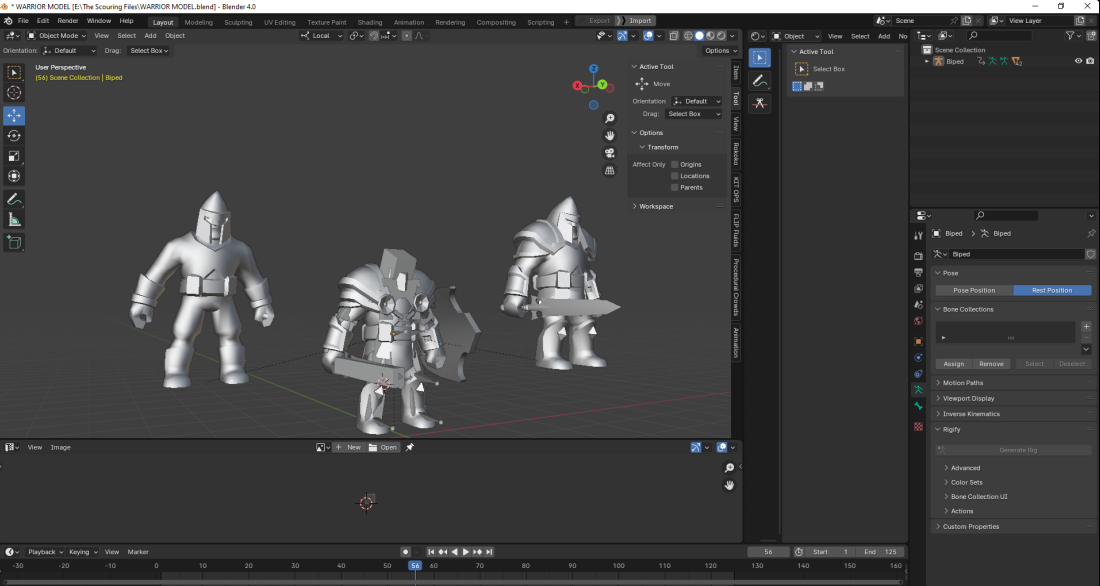The image size is (1100, 586).
Task: Toggle camera view in viewport
Action: pos(609,153)
